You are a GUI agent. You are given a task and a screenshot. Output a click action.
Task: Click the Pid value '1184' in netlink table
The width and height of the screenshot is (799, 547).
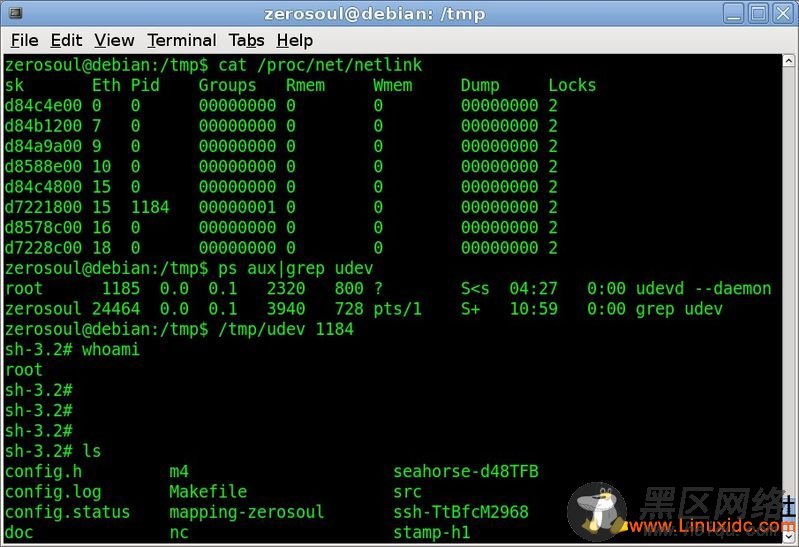tap(150, 207)
